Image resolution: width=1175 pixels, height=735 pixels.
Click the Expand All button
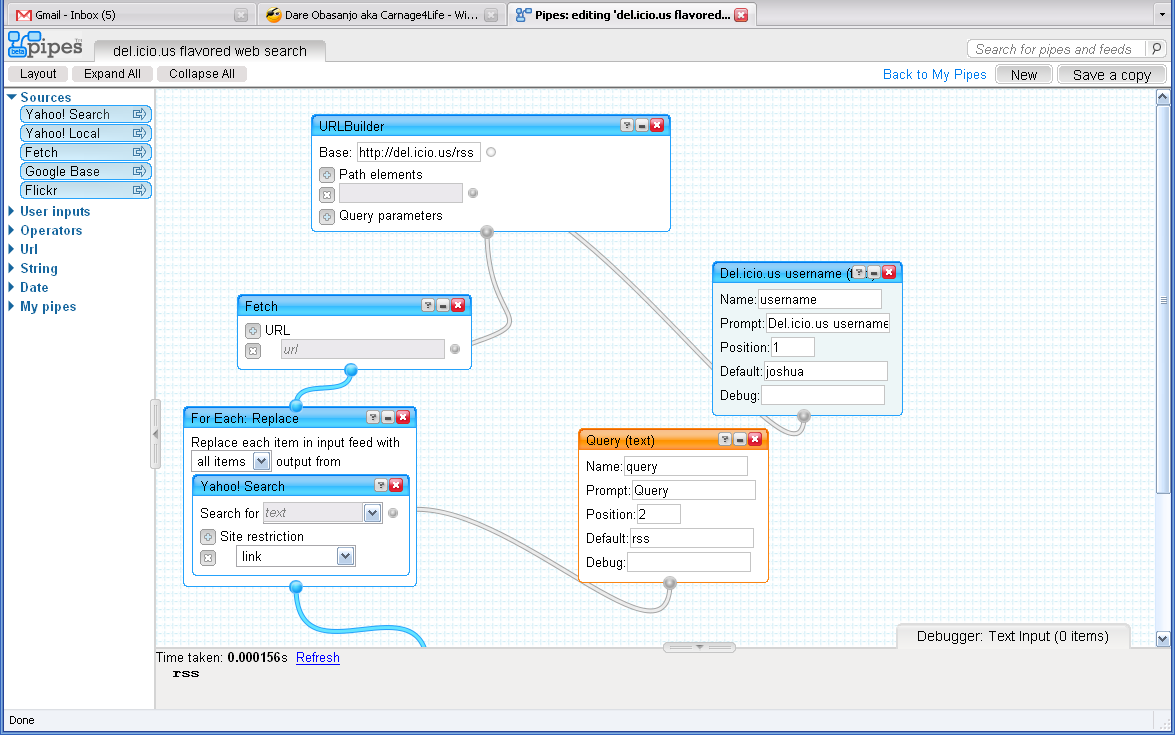pos(112,73)
